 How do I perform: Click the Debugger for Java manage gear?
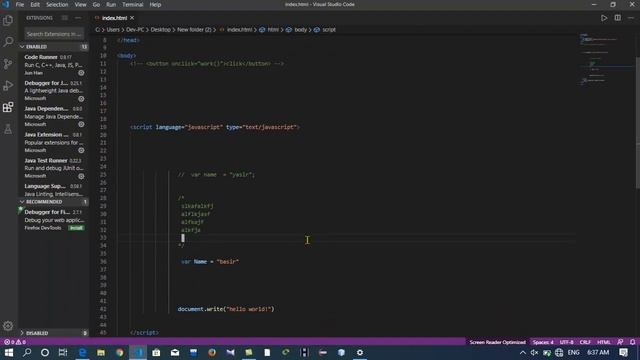click(x=81, y=99)
